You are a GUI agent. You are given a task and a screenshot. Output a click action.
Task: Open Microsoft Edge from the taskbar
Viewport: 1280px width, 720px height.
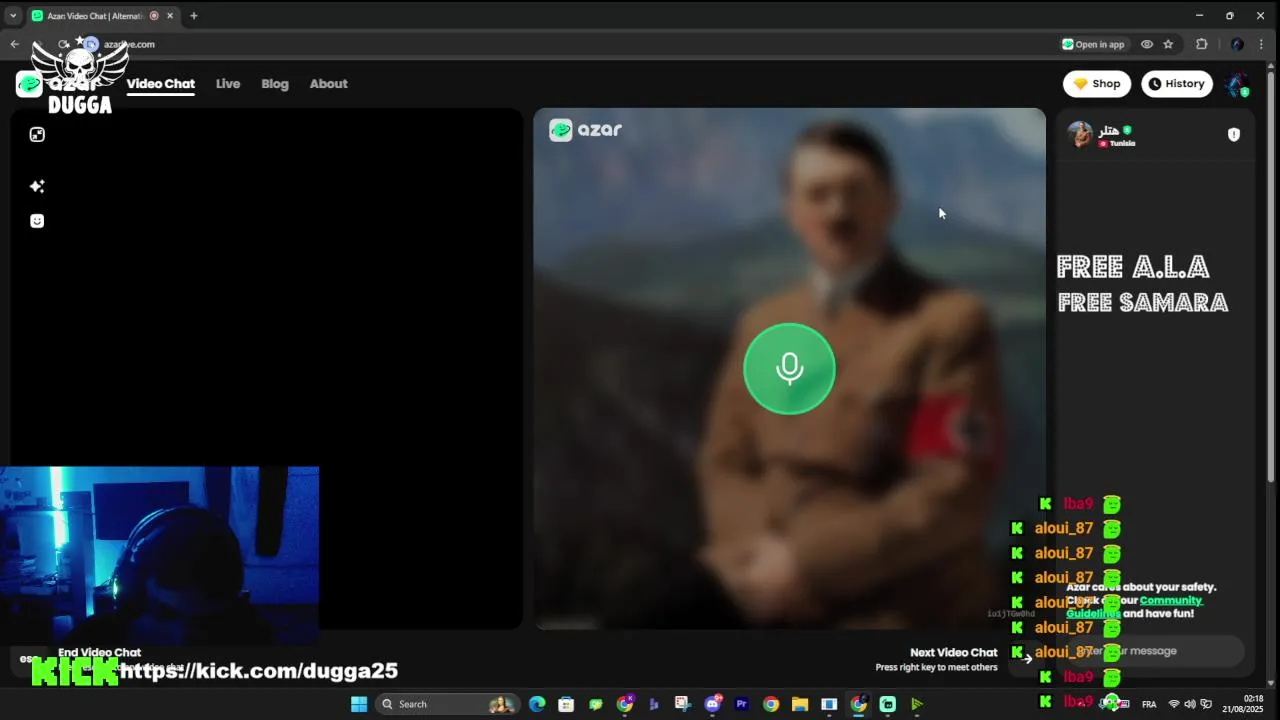537,704
